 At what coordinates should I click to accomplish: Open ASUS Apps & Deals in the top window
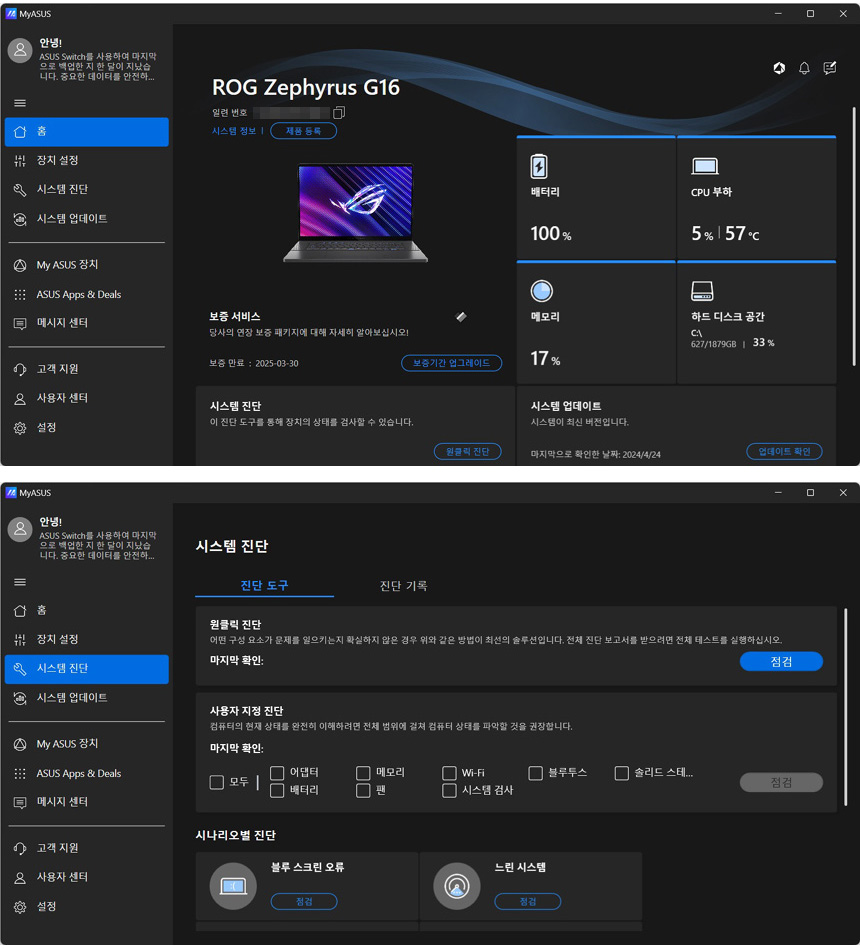point(87,295)
